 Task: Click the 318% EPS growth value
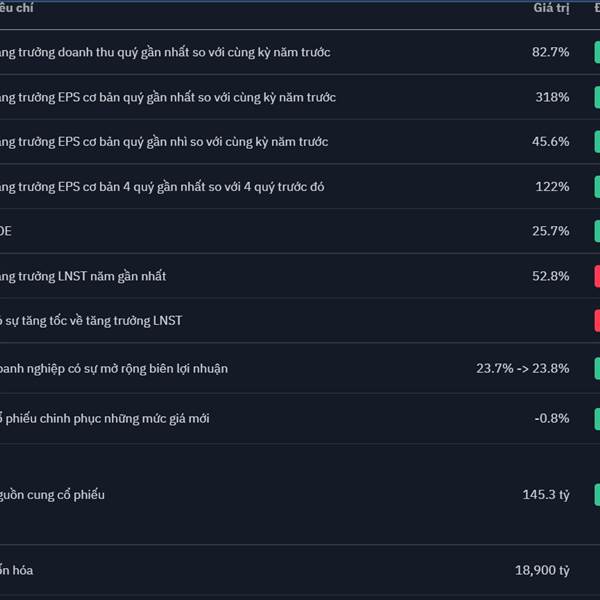[552, 97]
